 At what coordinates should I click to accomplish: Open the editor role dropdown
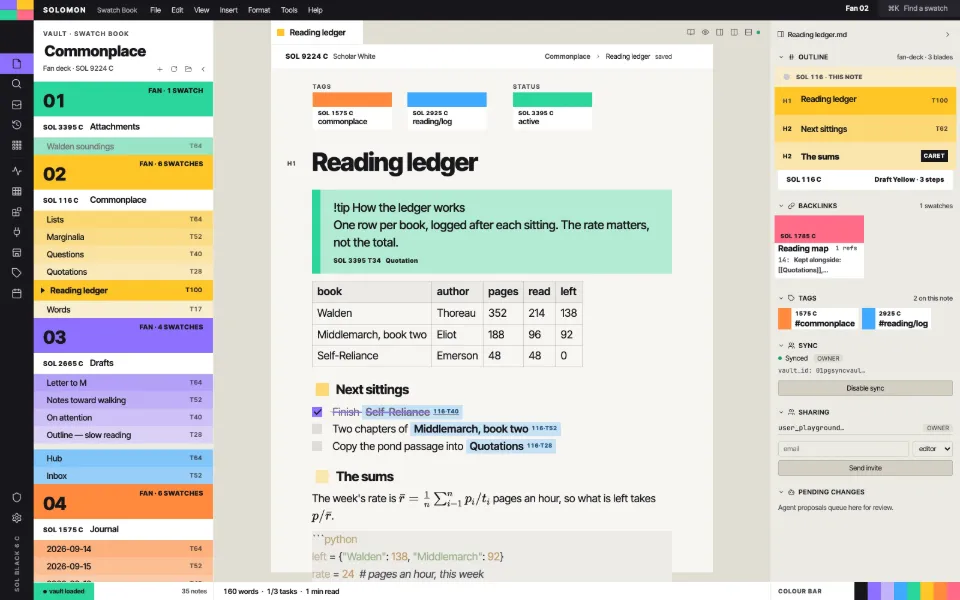tap(932, 449)
